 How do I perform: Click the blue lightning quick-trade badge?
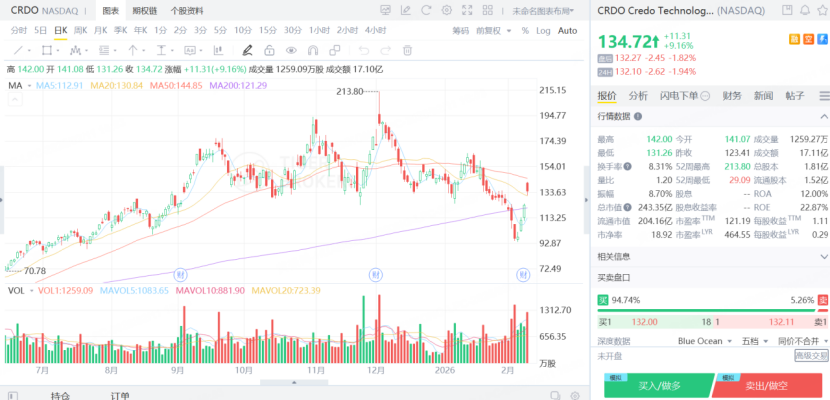823,39
